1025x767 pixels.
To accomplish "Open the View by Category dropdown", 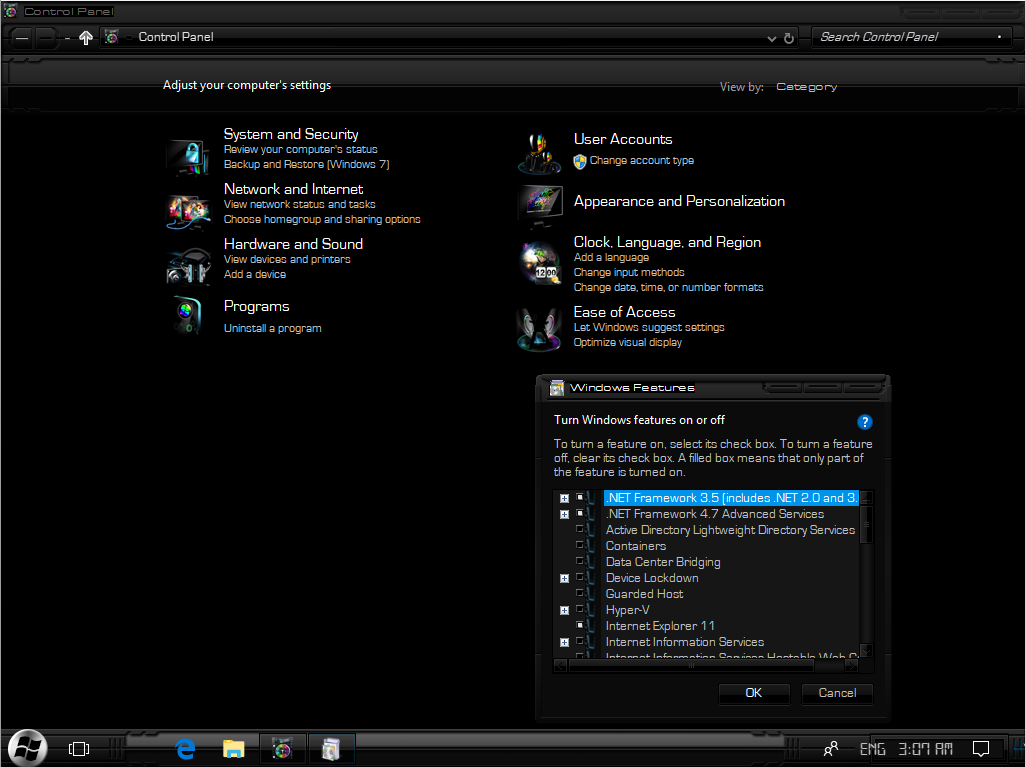I will [x=807, y=87].
